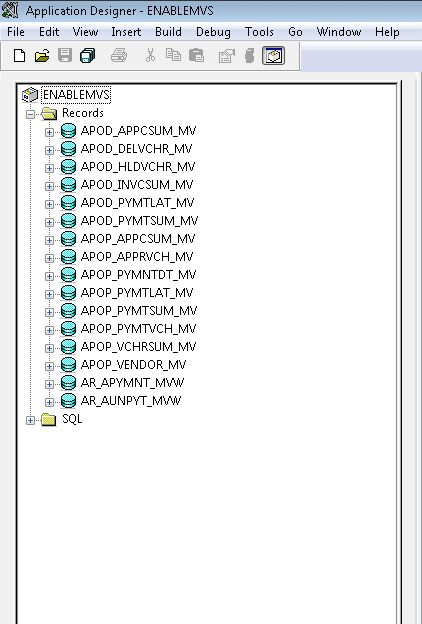Expand the APOP_PYMTVCH_MV record
The width and height of the screenshot is (422, 624).
coord(49,330)
